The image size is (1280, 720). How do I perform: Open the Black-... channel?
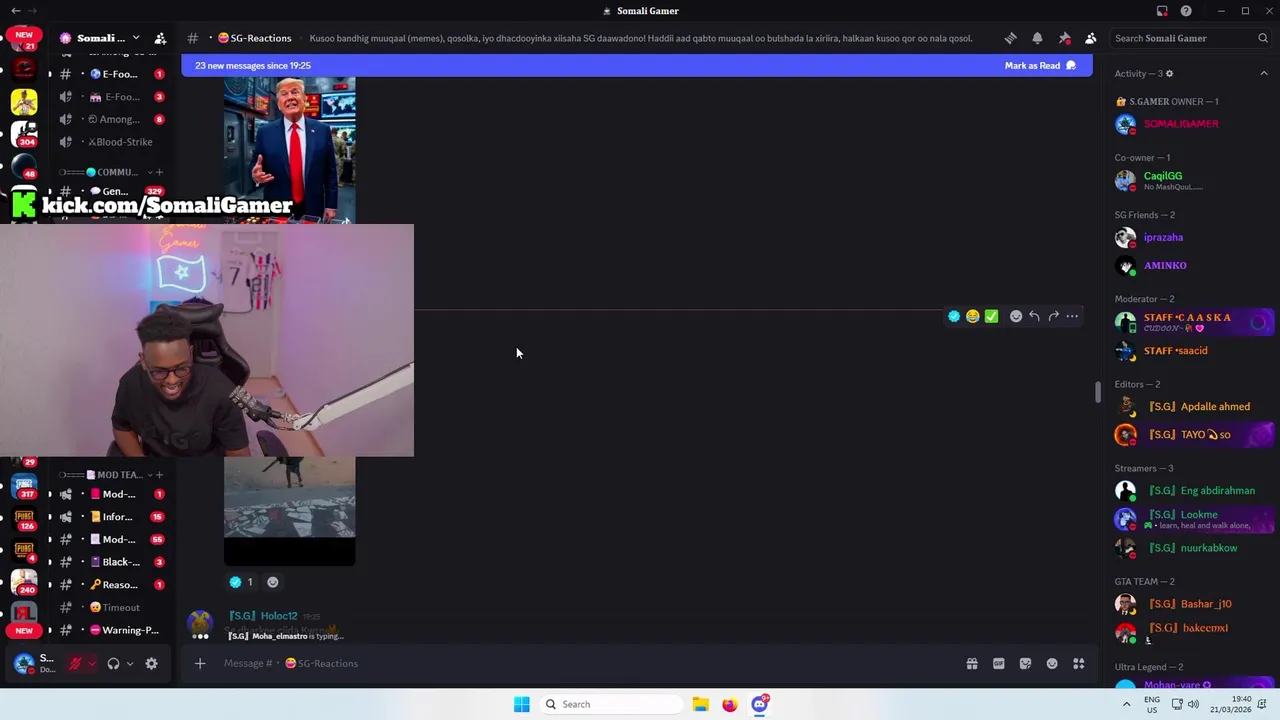(111, 562)
